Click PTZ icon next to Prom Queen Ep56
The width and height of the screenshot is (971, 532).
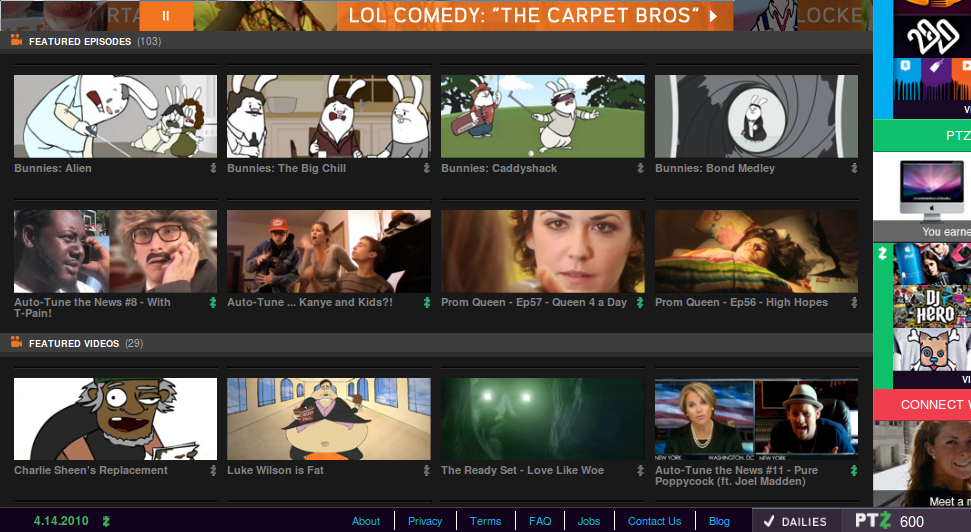tap(854, 302)
